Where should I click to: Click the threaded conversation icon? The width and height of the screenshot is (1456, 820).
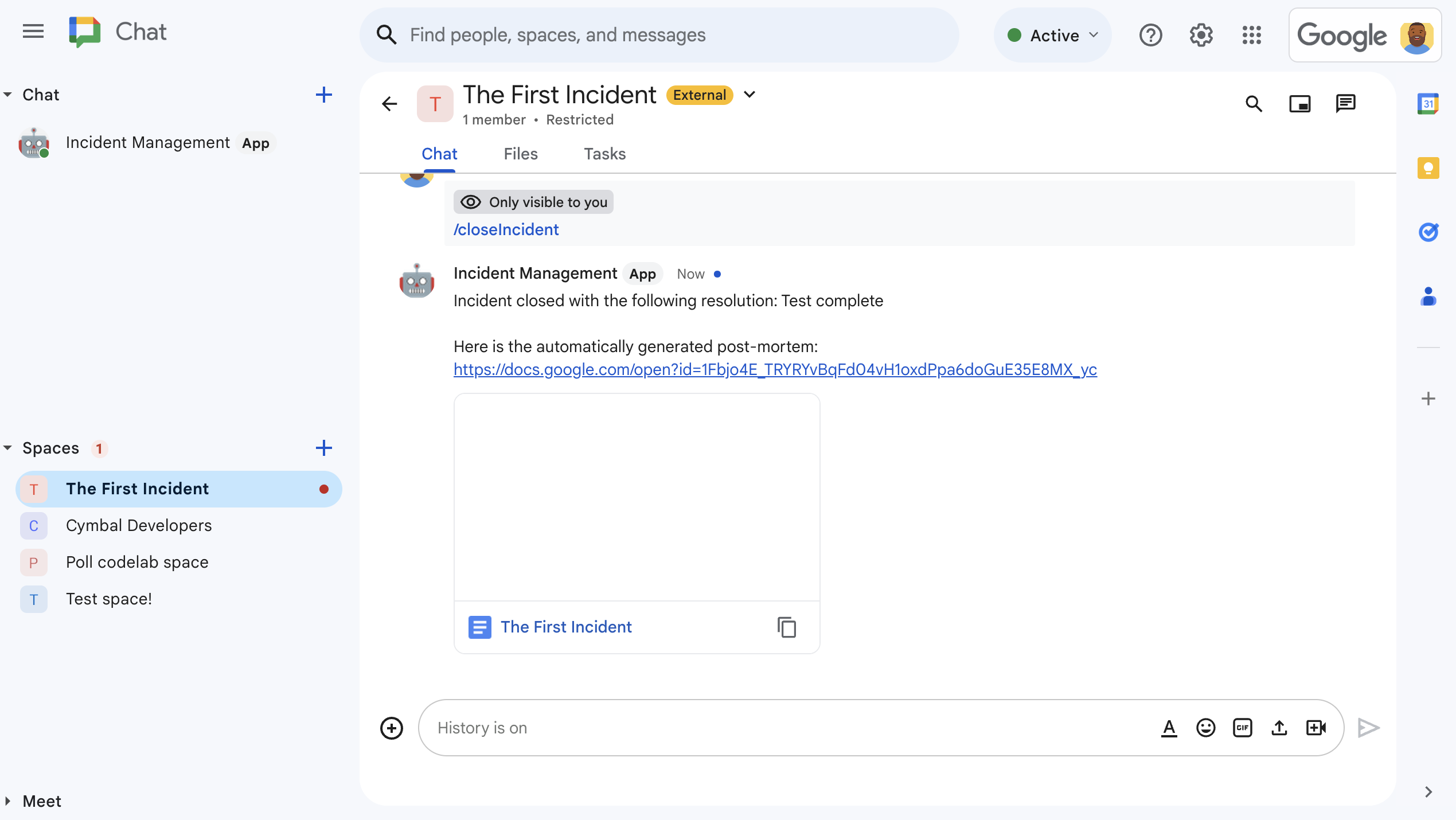1345,104
